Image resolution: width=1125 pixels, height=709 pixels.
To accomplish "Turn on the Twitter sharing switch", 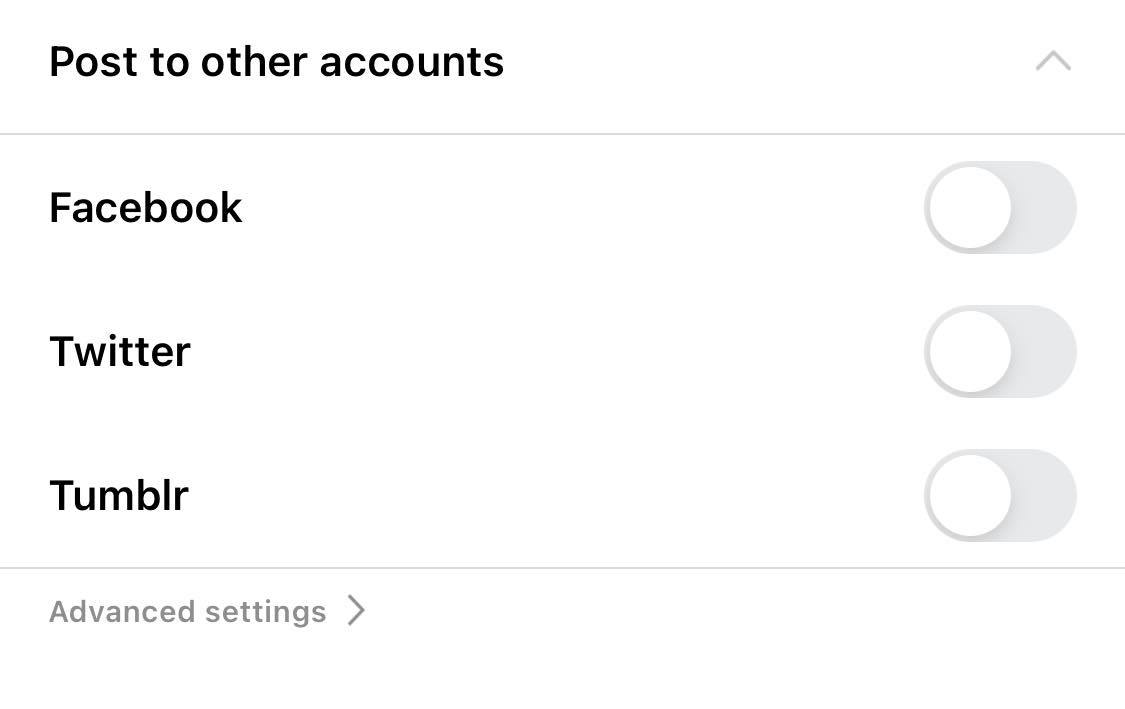I will 999,352.
